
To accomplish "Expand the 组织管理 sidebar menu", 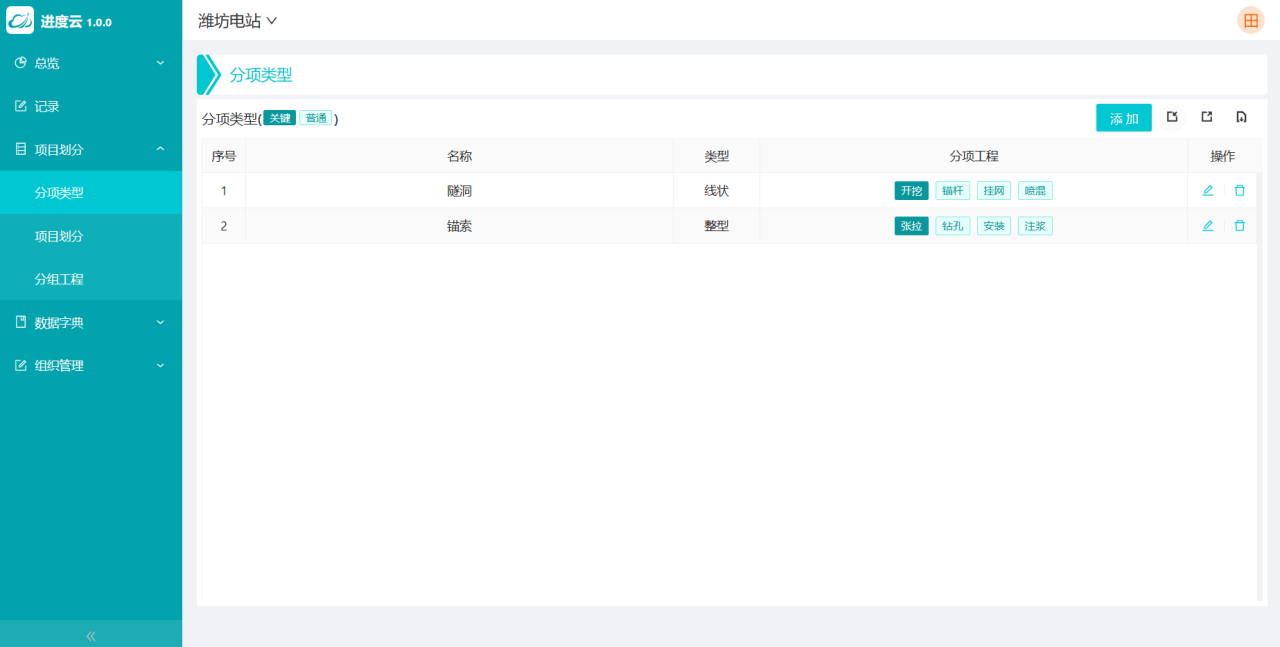I will click(x=90, y=365).
